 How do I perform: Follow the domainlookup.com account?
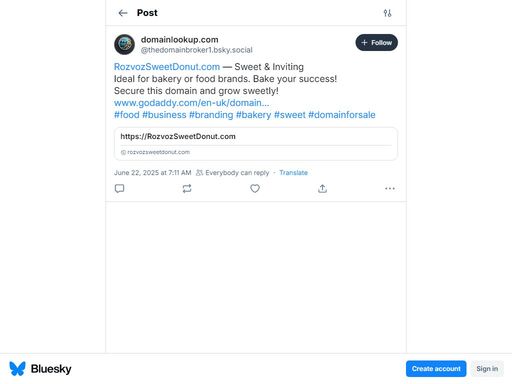pyautogui.click(x=376, y=43)
